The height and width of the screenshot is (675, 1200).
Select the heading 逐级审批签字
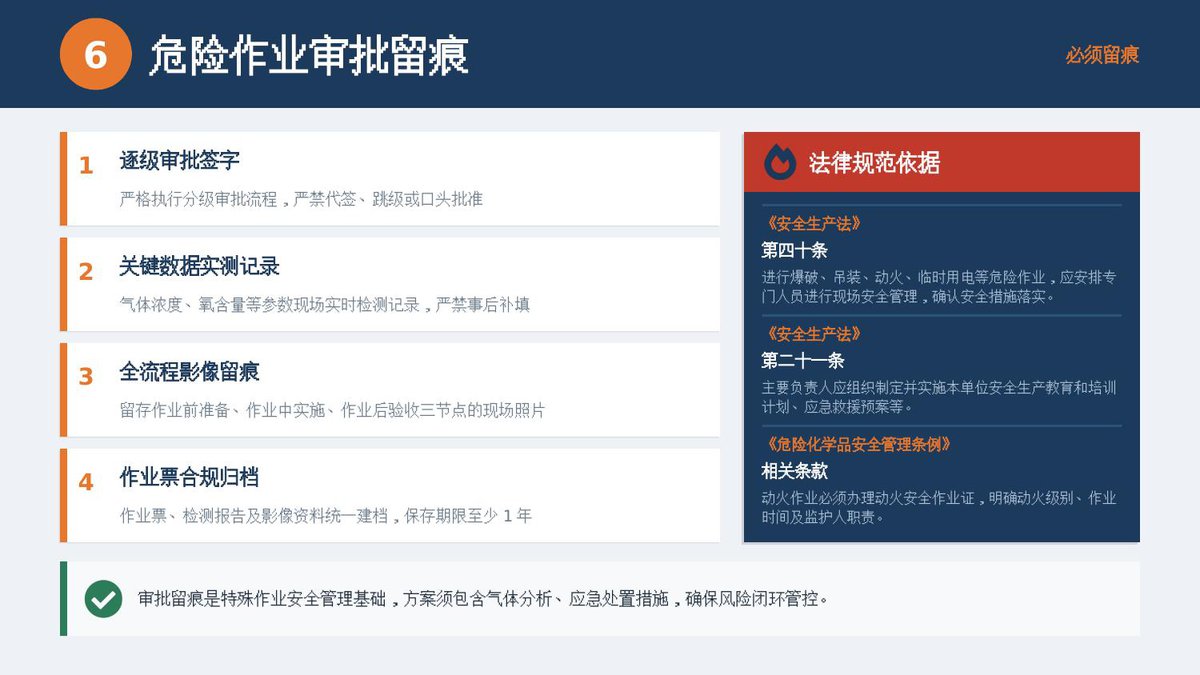179,161
